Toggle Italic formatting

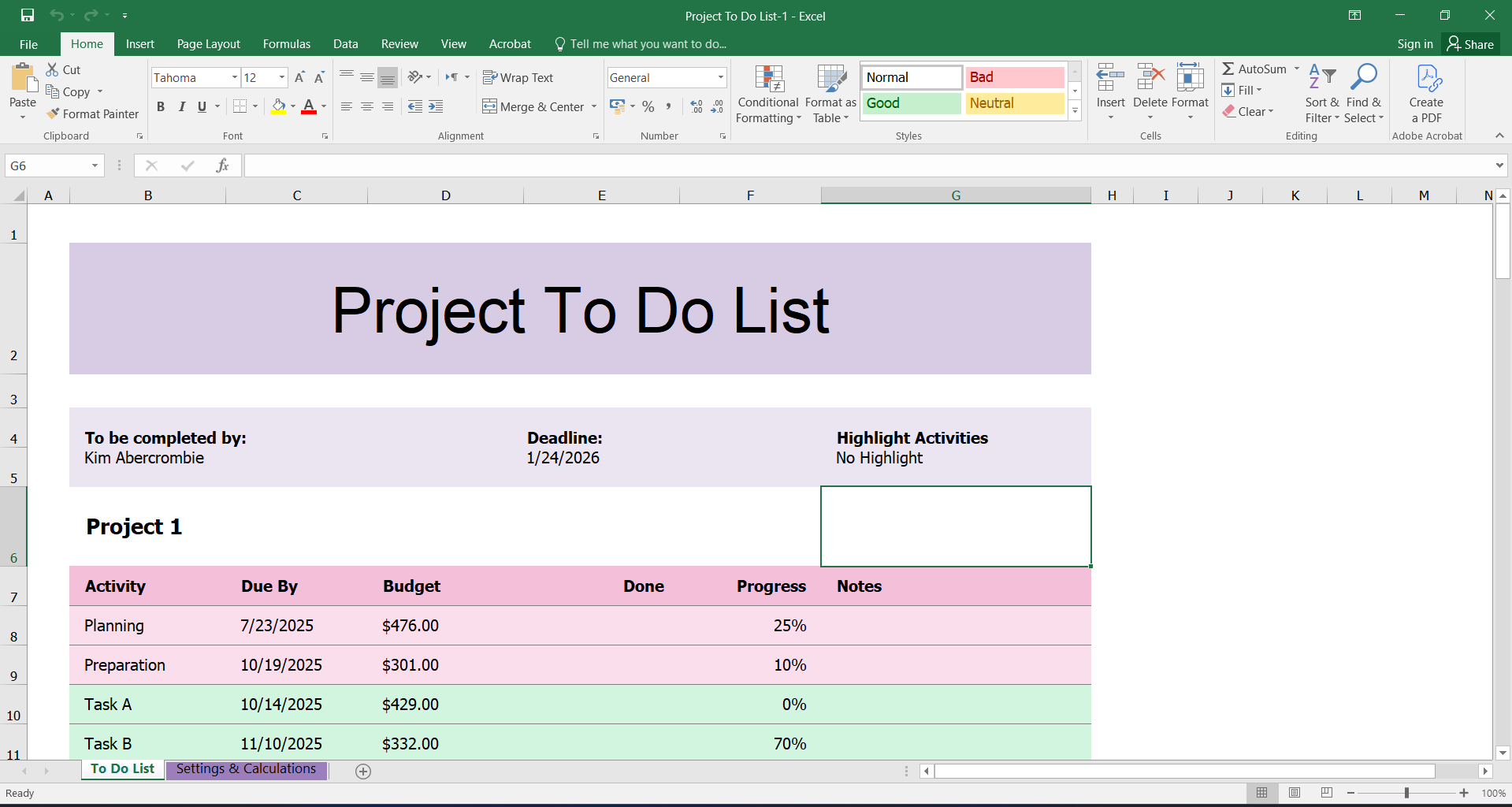tap(181, 106)
